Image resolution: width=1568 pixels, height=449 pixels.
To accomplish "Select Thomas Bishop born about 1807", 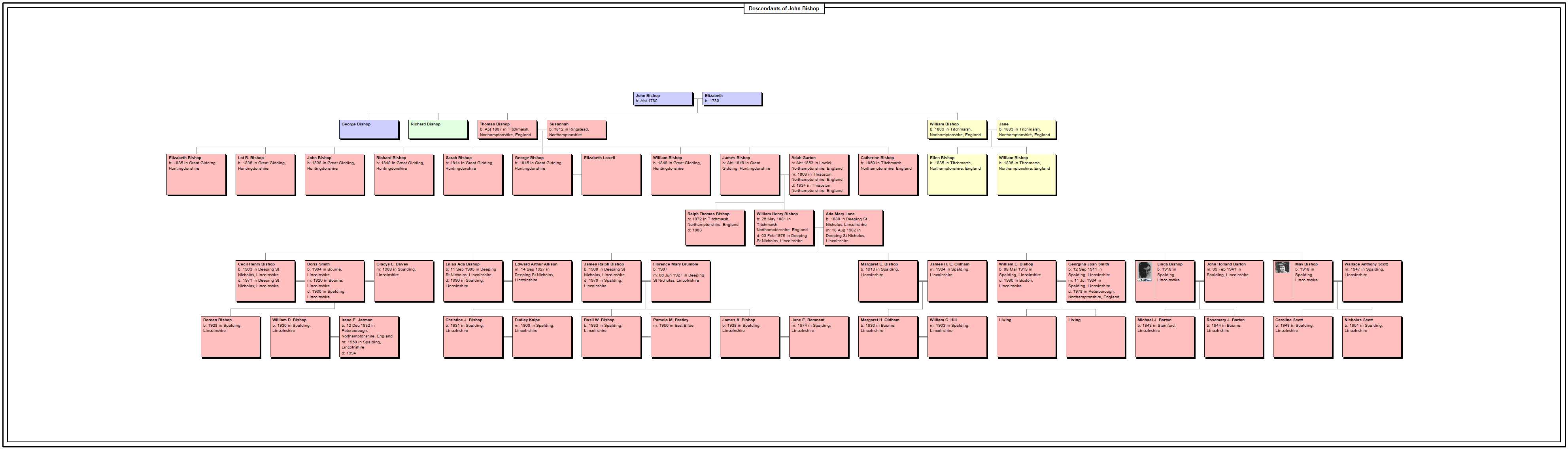I will click(x=507, y=129).
